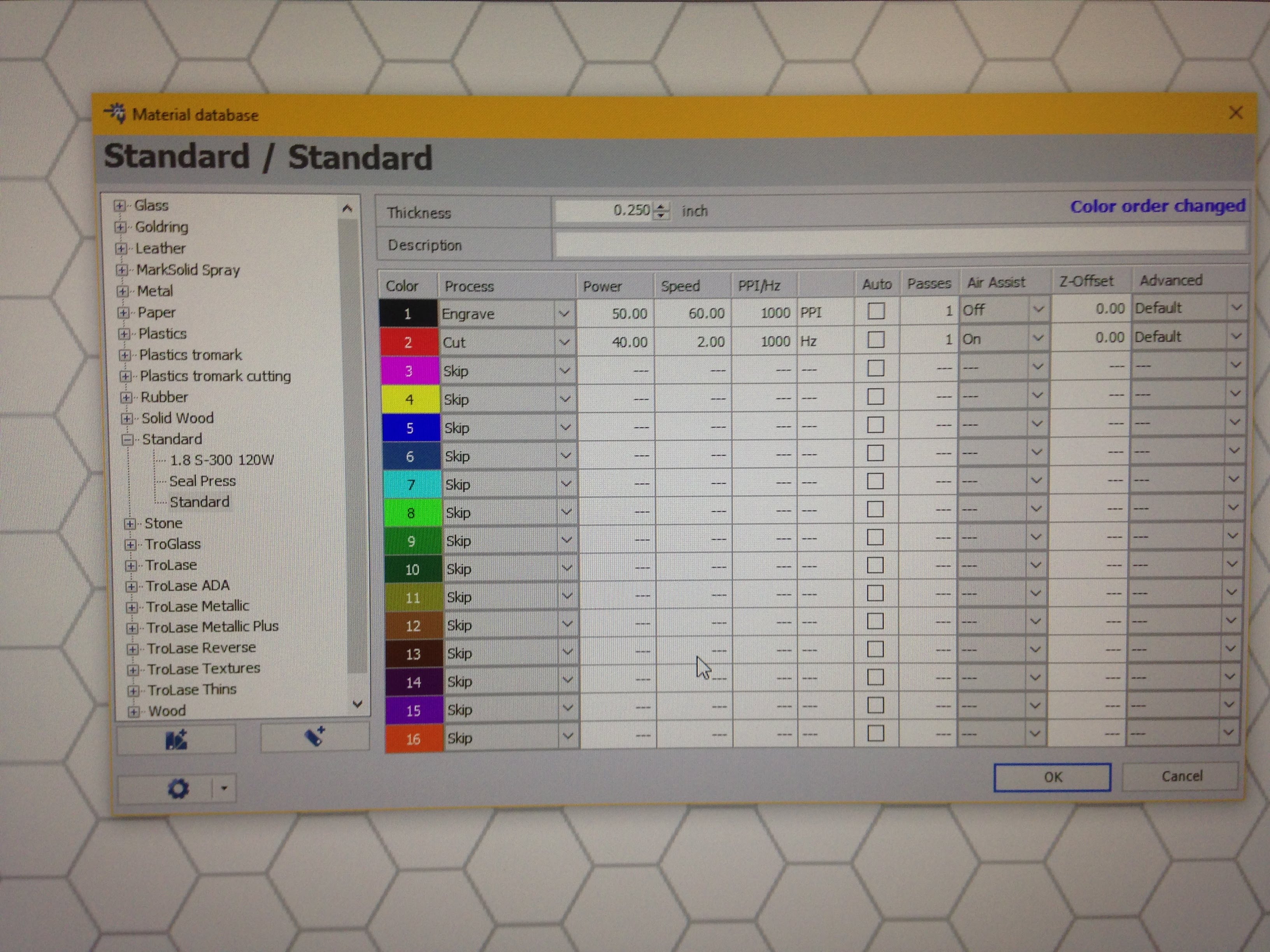The height and width of the screenshot is (952, 1270).
Task: Click the orange color 16 swatch
Action: click(413, 738)
